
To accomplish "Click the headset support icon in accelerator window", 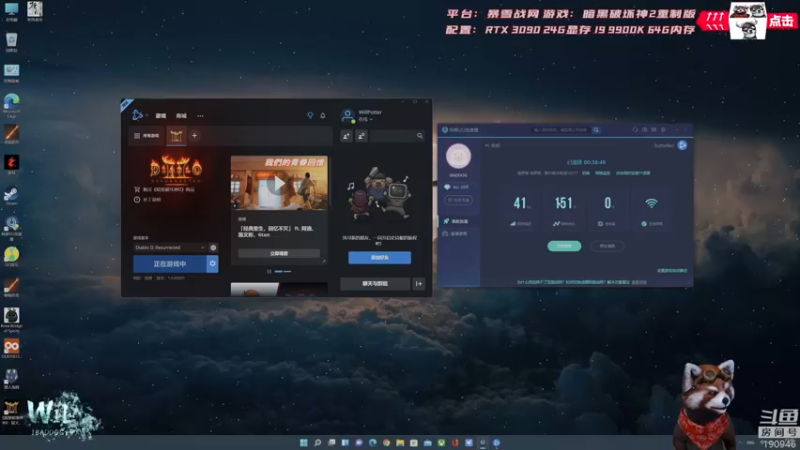I will 635,130.
